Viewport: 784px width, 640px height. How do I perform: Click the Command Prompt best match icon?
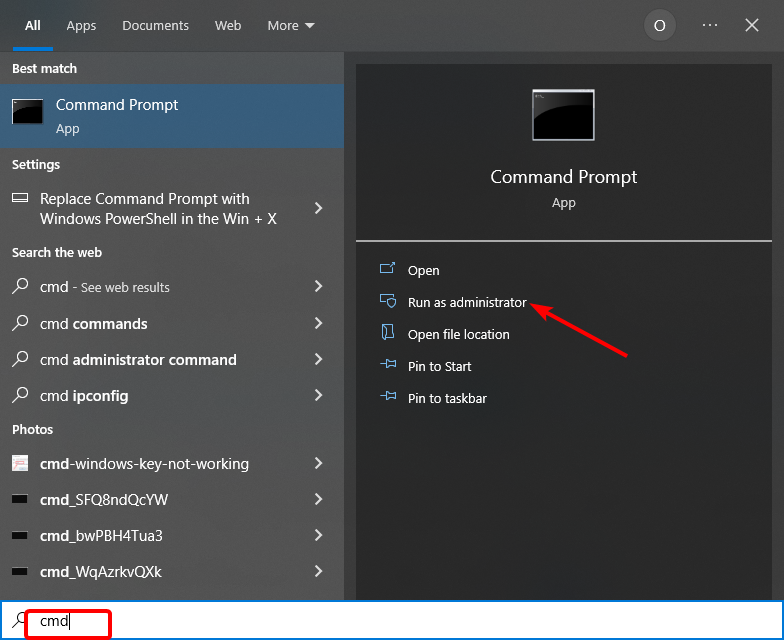point(28,111)
